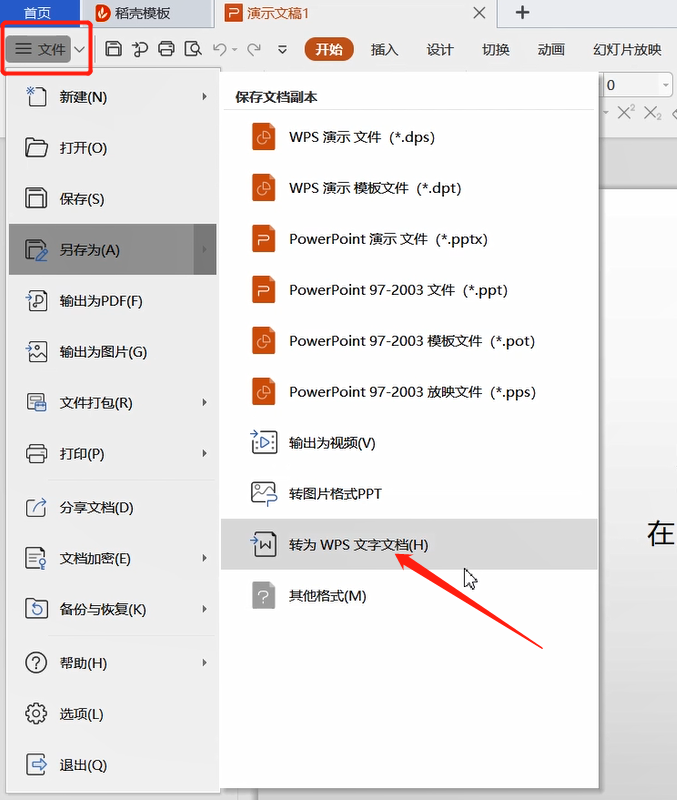This screenshot has width=677, height=800.
Task: Click the superscript X² icon
Action: point(626,112)
